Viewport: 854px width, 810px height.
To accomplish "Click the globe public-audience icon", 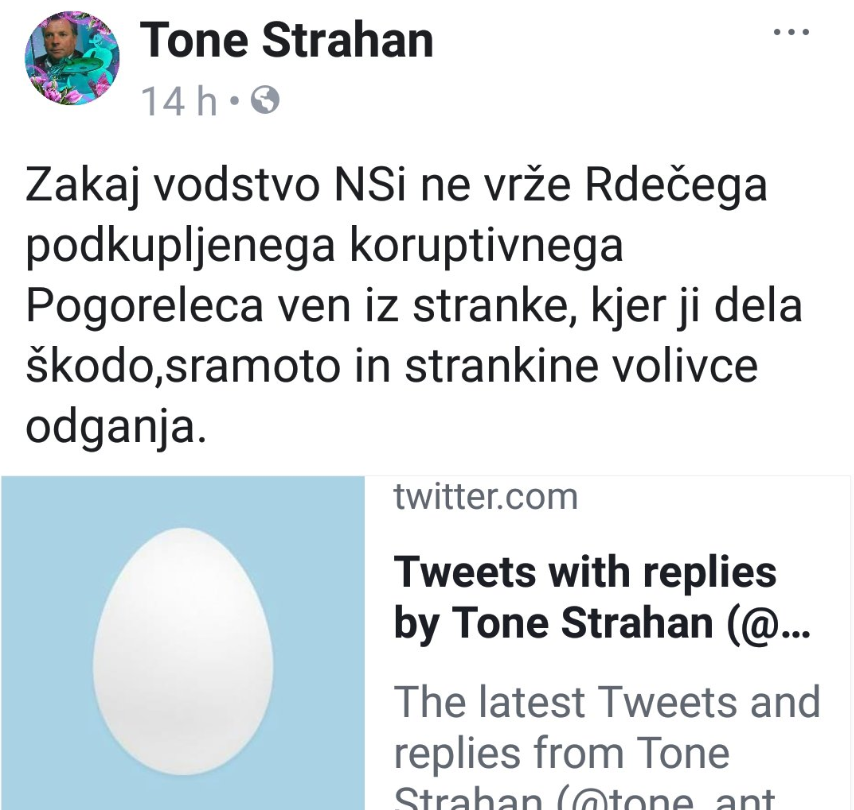I will tap(267, 100).
